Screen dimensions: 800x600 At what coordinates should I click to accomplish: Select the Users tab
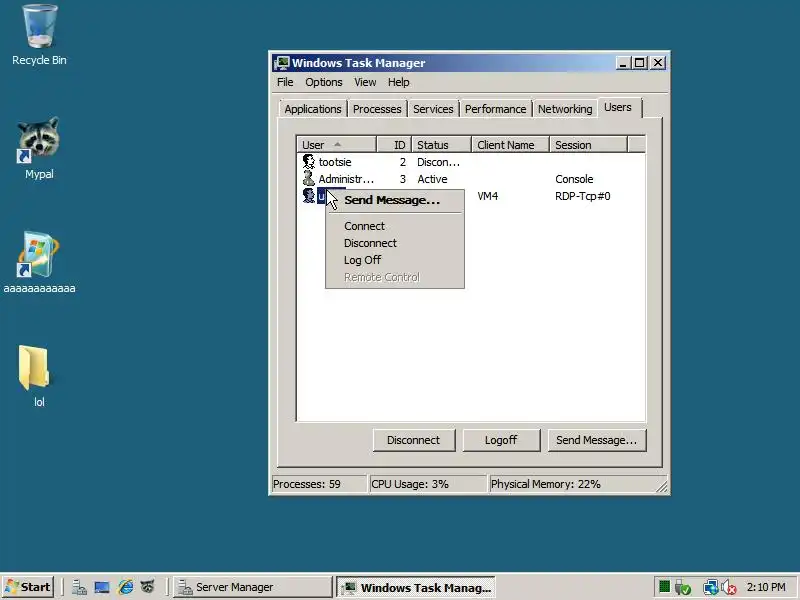(618, 108)
